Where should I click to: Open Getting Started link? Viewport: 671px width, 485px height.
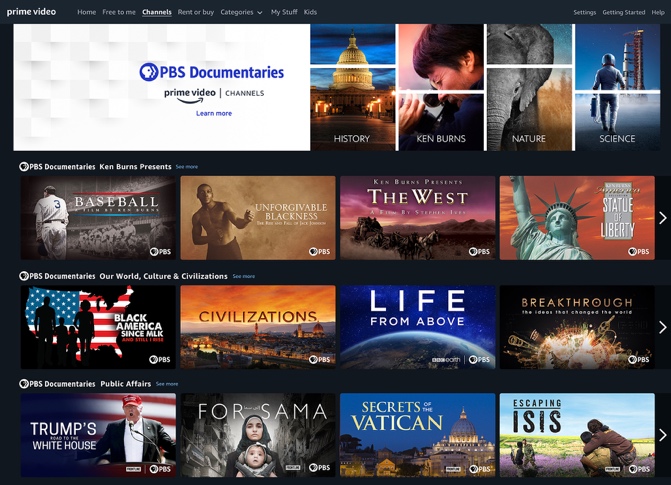click(x=623, y=12)
